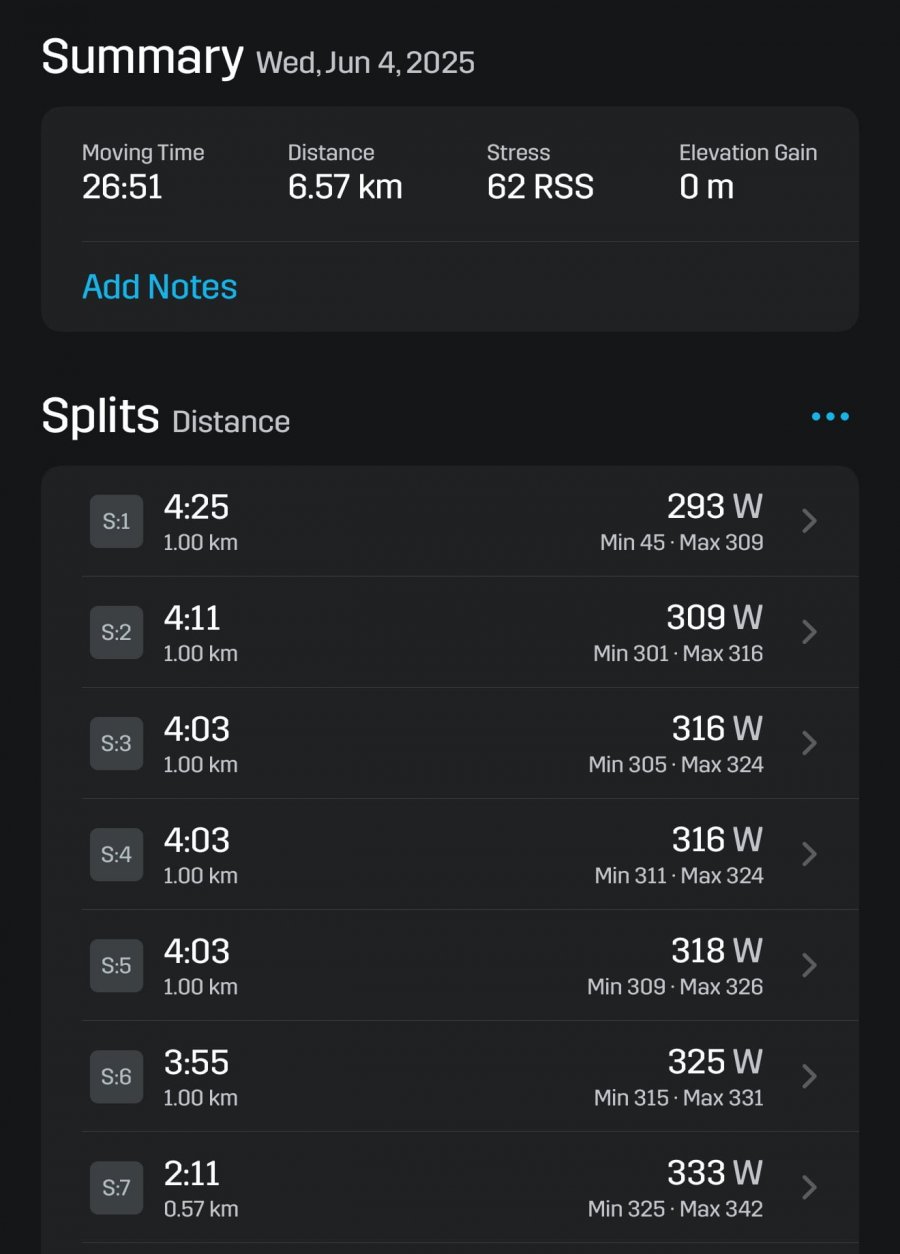
Task: Open split 5 power 318 W
Action: pyautogui.click(x=717, y=950)
